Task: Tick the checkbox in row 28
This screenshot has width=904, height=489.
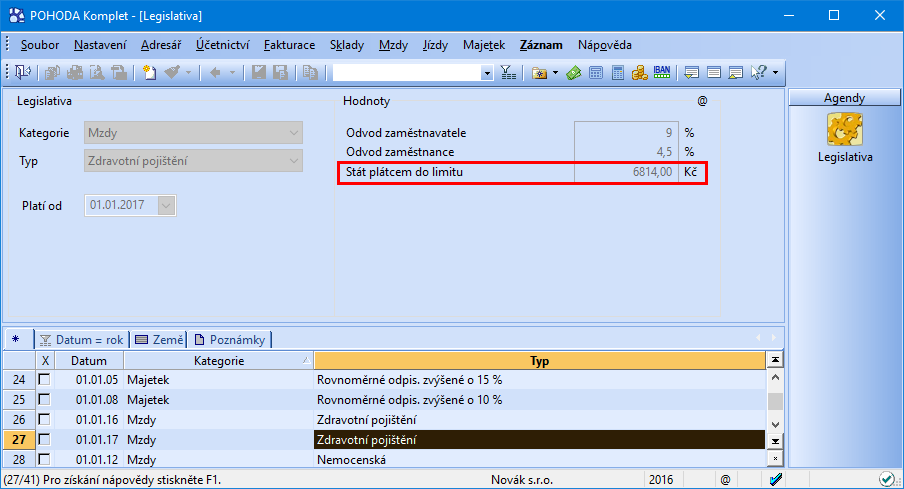Action: (x=44, y=459)
